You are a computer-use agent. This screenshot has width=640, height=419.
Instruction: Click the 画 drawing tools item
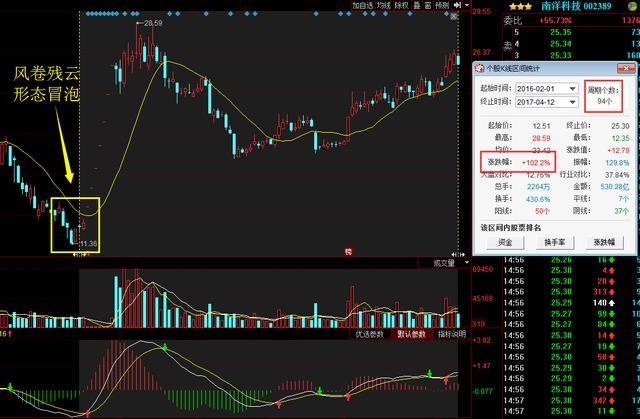click(428, 5)
